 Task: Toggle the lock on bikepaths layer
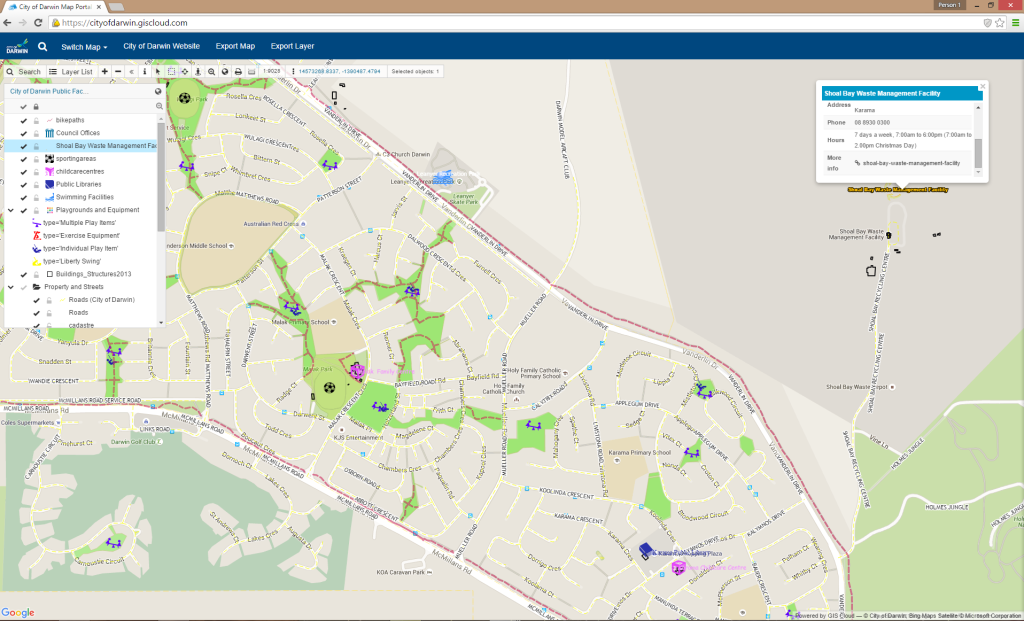[36, 120]
